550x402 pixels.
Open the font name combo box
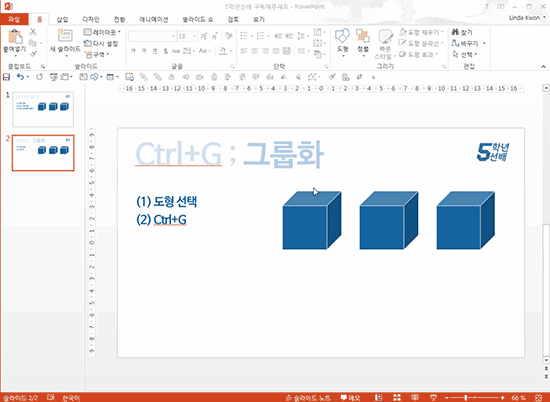point(152,36)
